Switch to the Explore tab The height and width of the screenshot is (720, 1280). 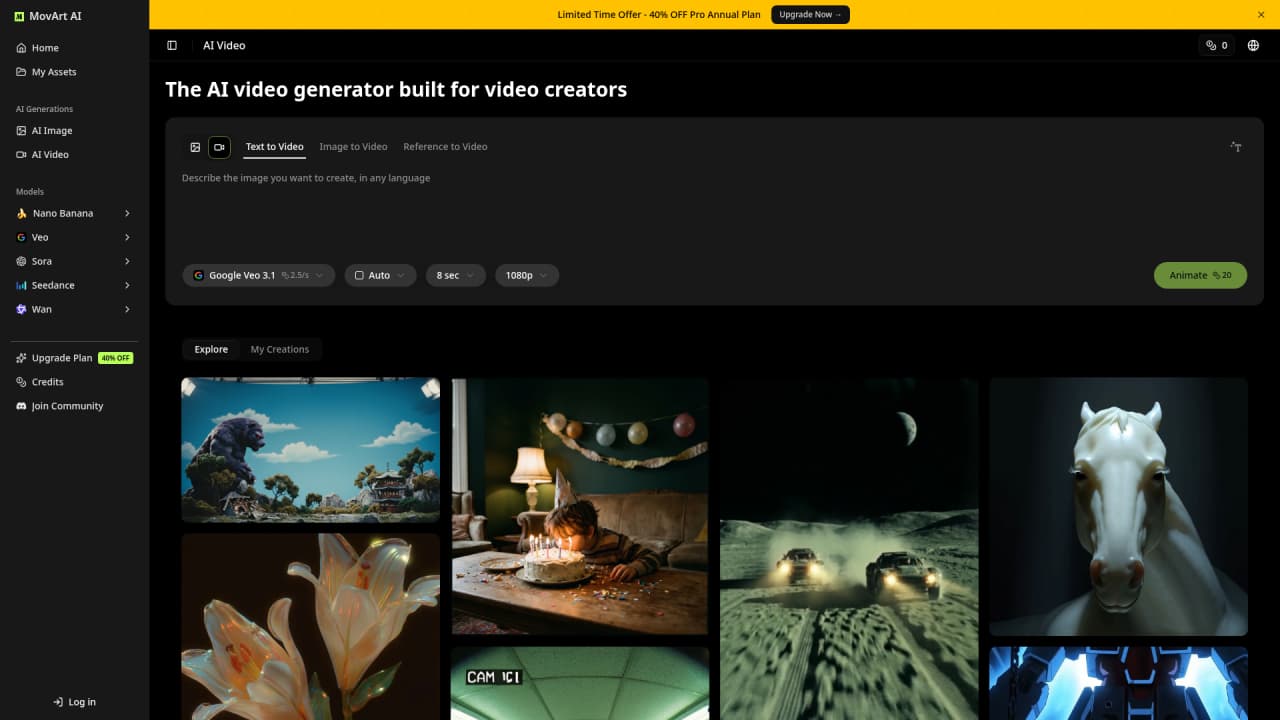point(211,349)
